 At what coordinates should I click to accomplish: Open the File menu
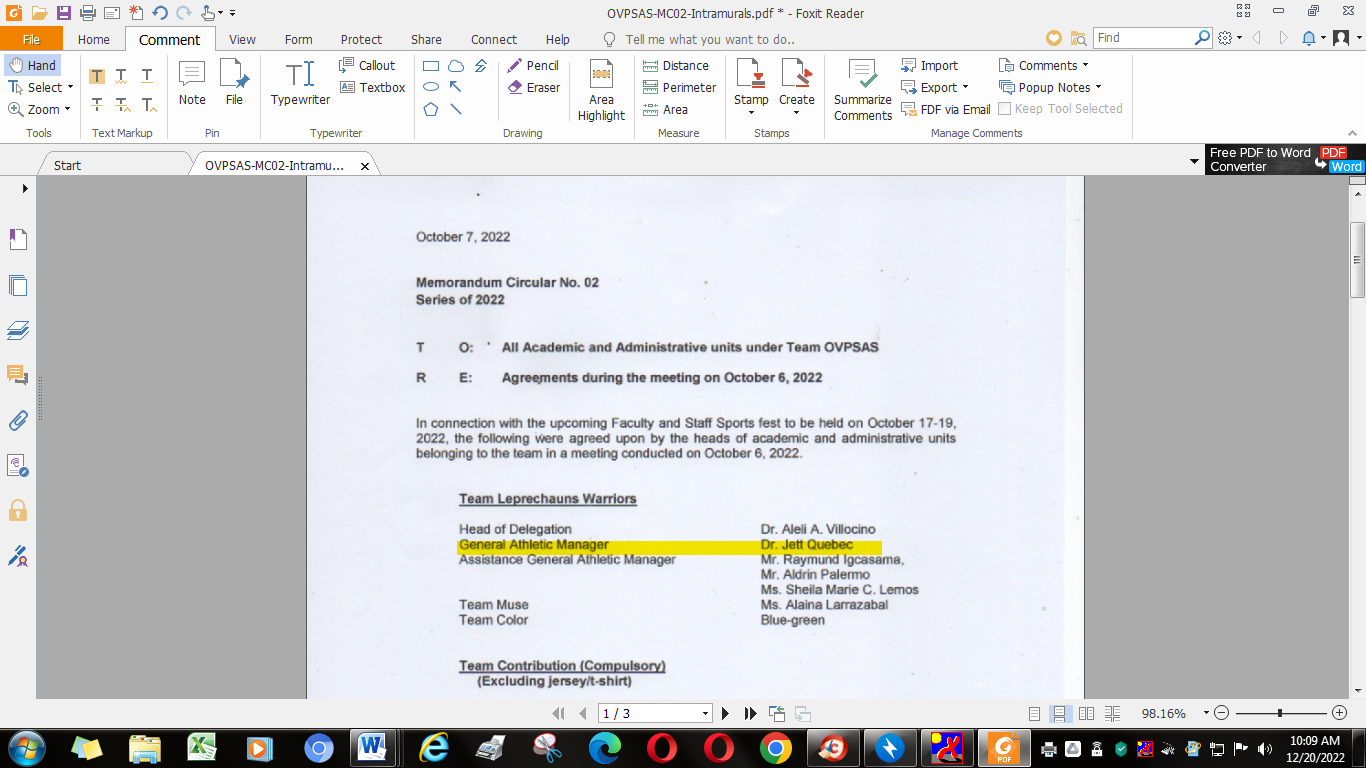(x=31, y=40)
